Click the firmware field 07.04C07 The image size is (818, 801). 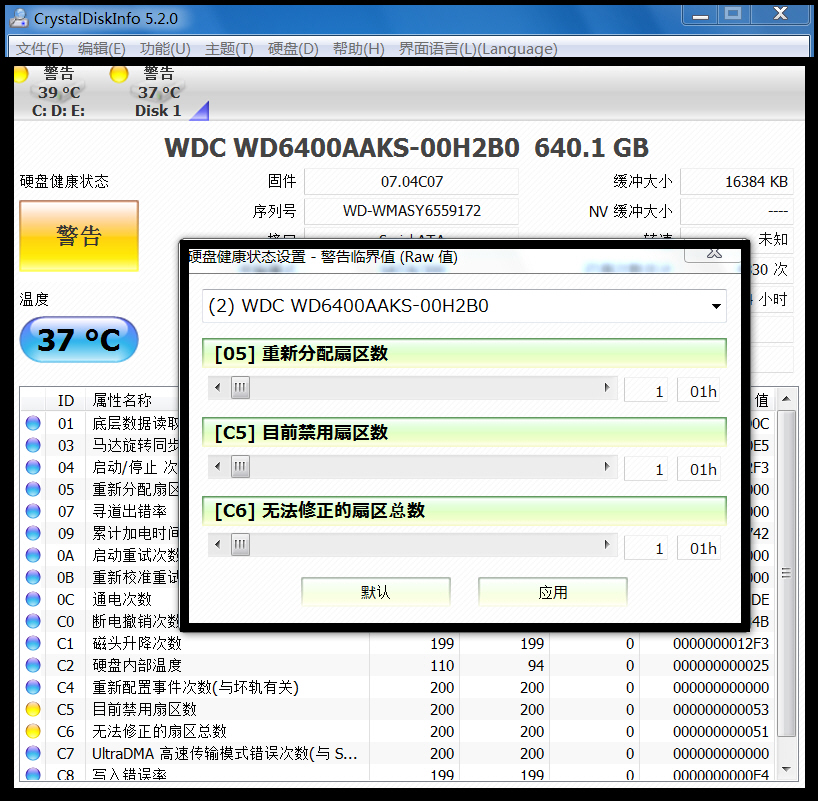pos(411,182)
